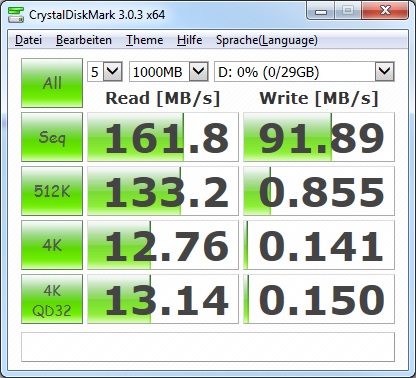Click the CrystalDiskMark title bar icon

(16, 15)
